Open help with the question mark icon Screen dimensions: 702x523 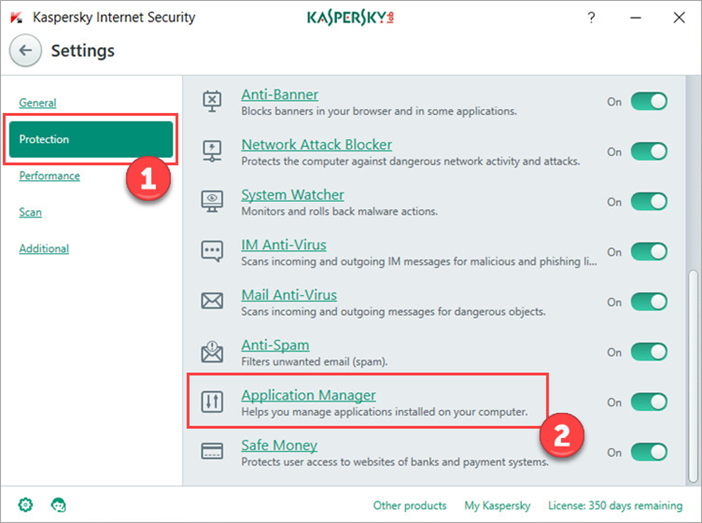point(591,17)
